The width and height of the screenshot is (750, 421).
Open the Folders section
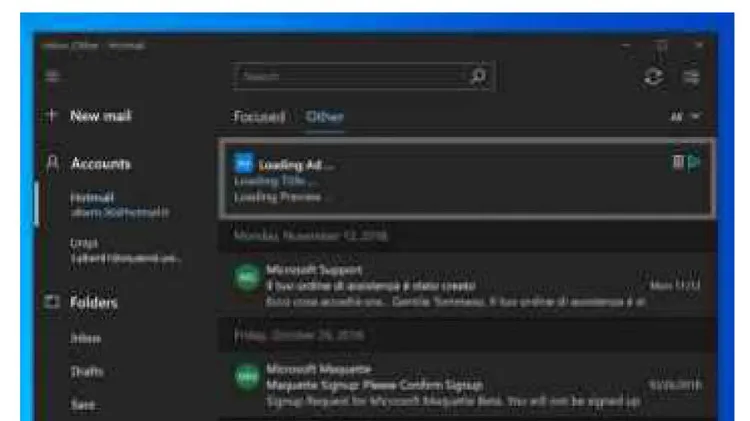94,302
